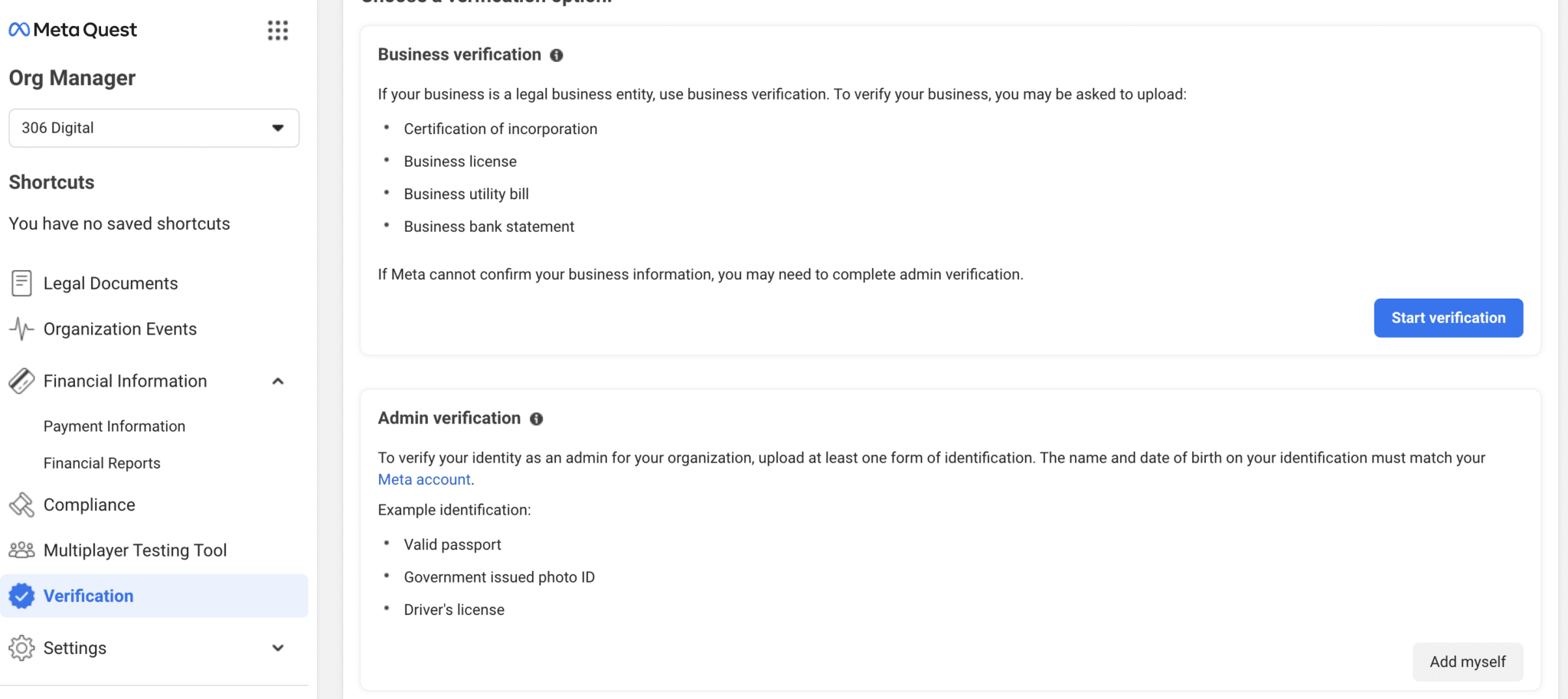Click the Meta Quest logo
This screenshot has width=1568, height=699.
coord(73,30)
